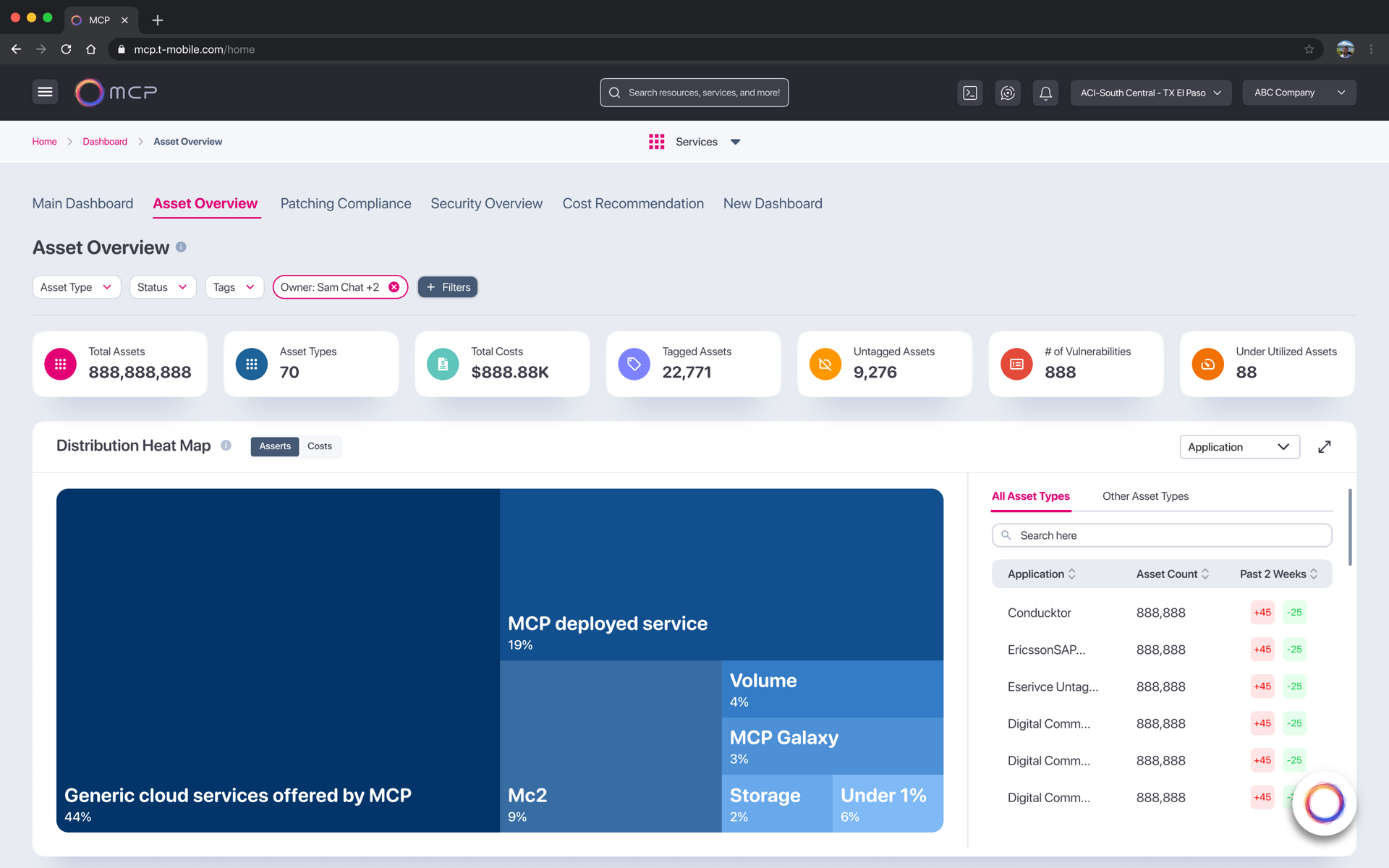
Task: Open the support chat icon
Action: tap(1008, 93)
